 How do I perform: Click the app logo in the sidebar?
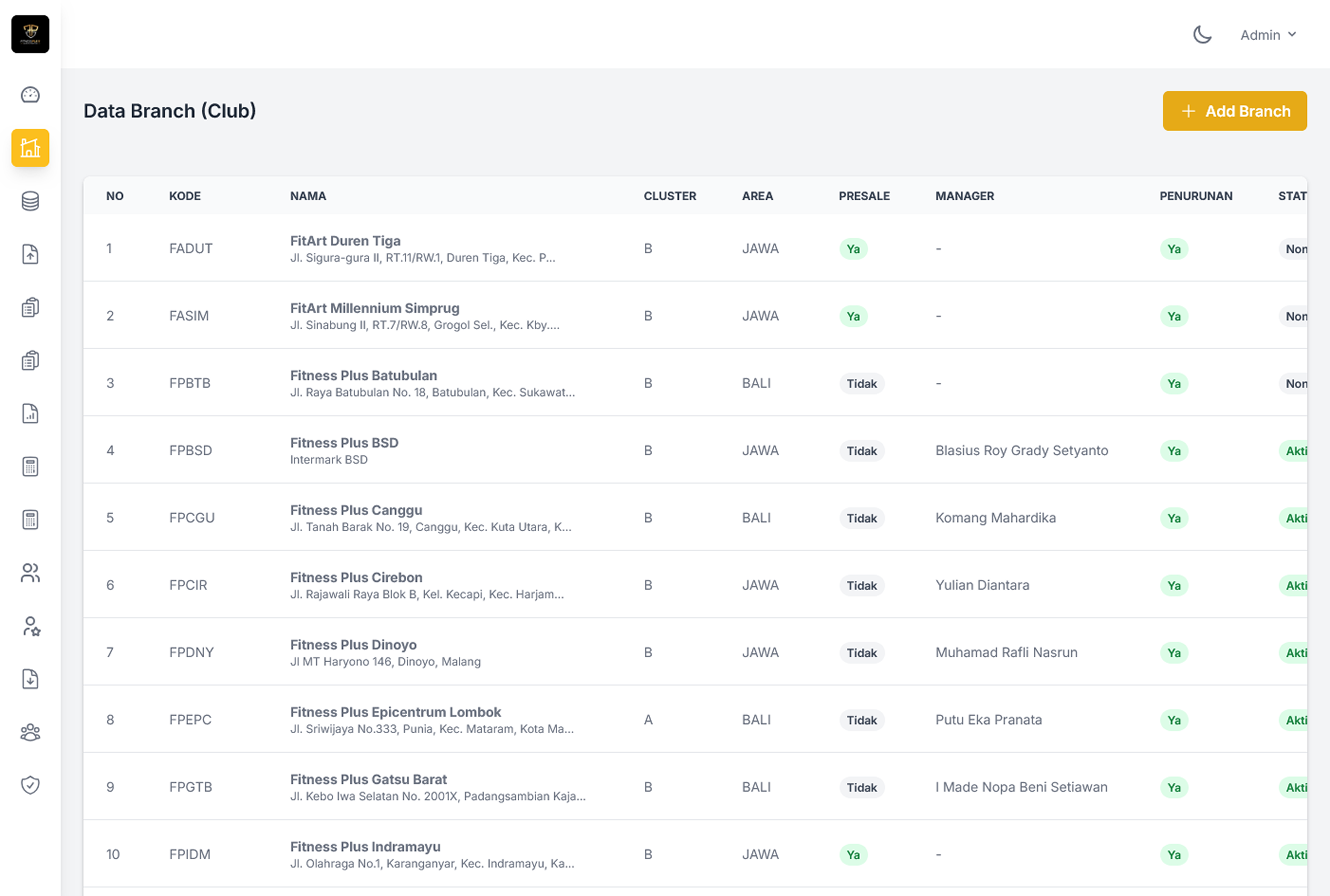[30, 34]
